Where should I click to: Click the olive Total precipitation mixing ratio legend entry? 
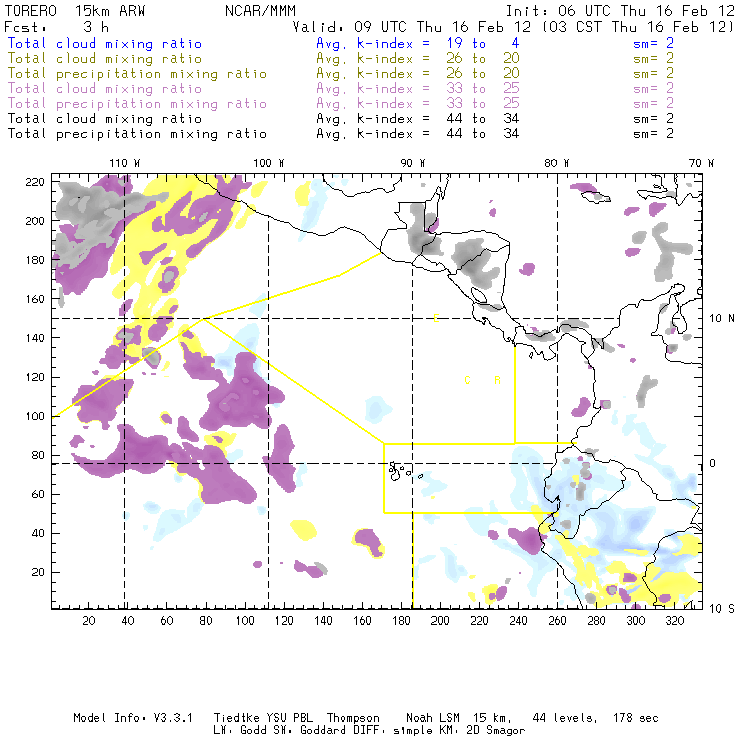tap(137, 74)
